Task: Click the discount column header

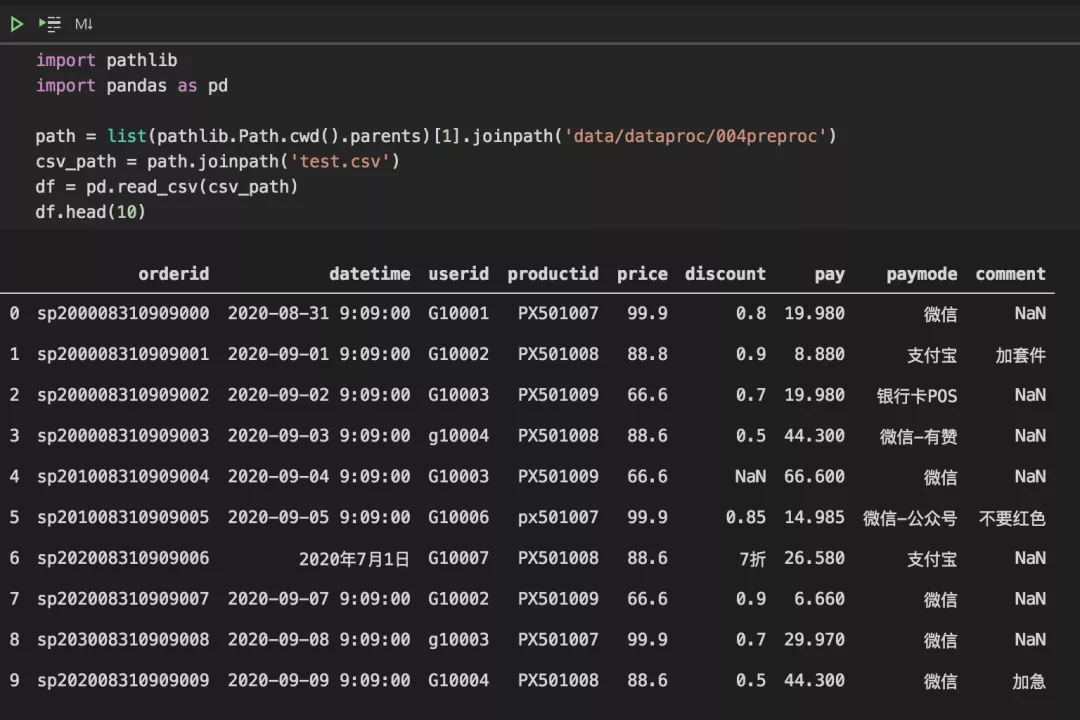Action: [725, 274]
